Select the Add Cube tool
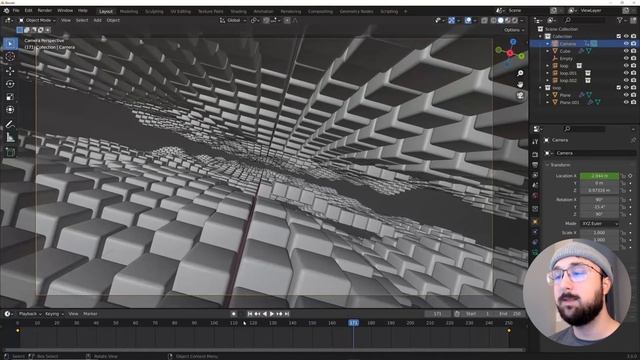The height and width of the screenshot is (360, 640). pyautogui.click(x=10, y=152)
